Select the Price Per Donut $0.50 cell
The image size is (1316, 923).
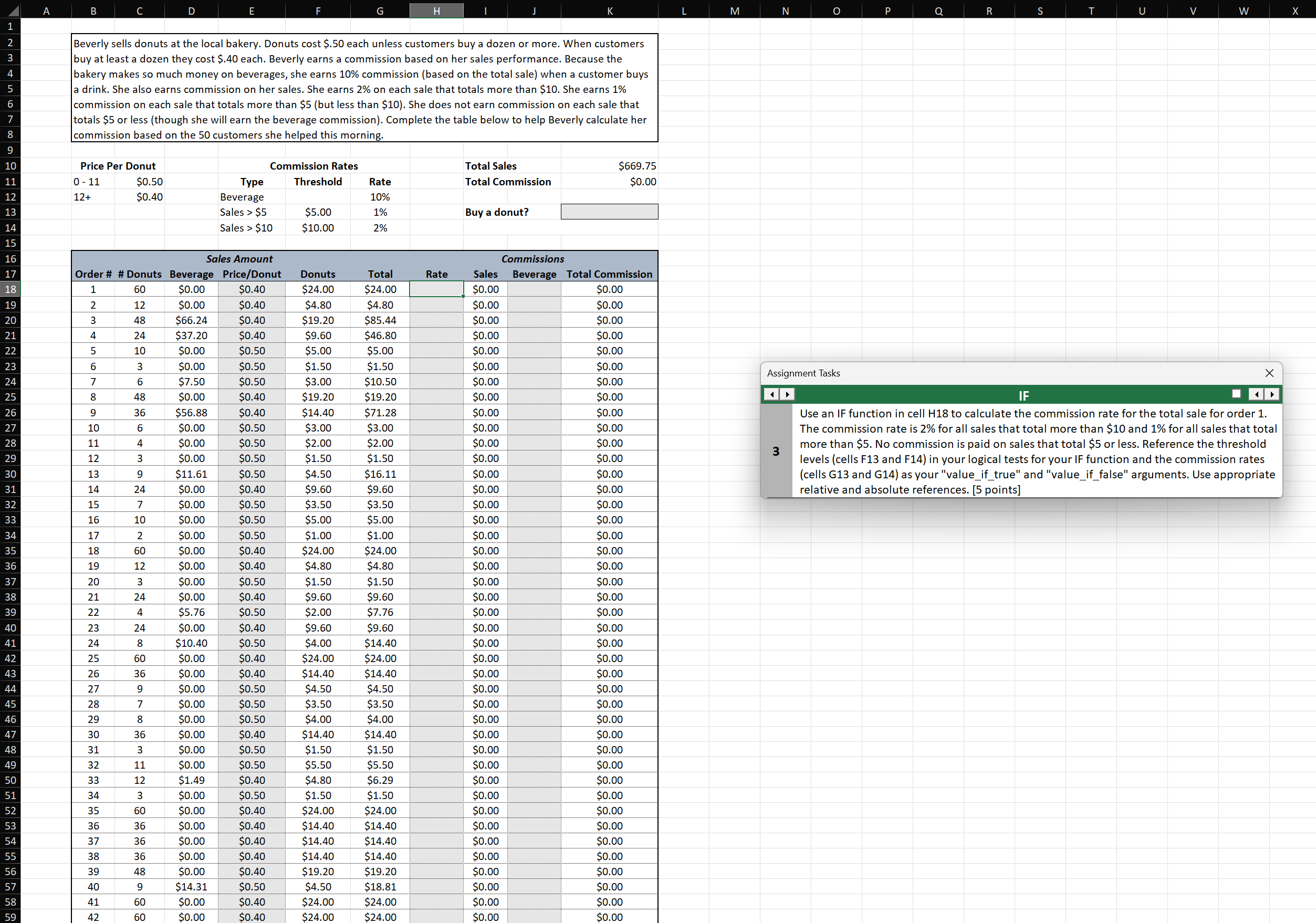click(x=139, y=181)
